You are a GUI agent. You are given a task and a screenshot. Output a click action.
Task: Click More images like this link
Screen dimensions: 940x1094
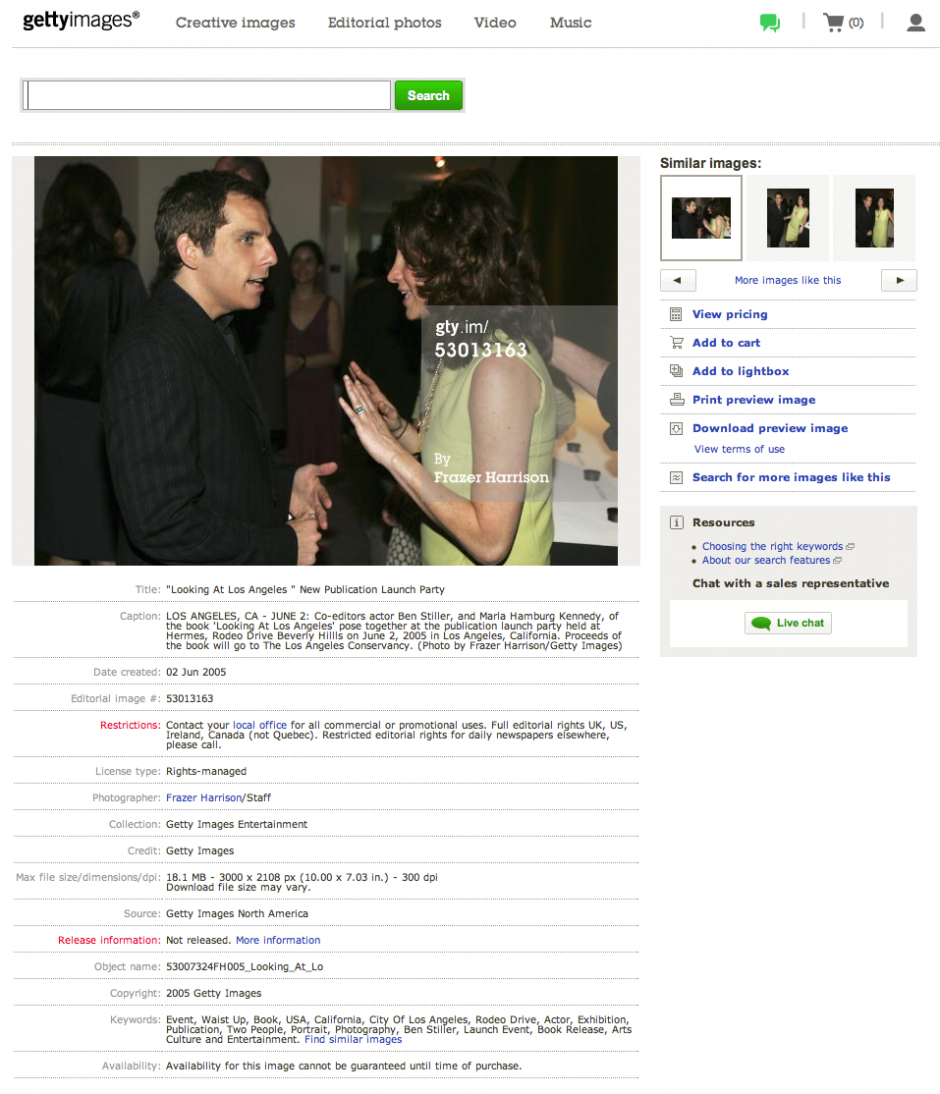coord(788,280)
